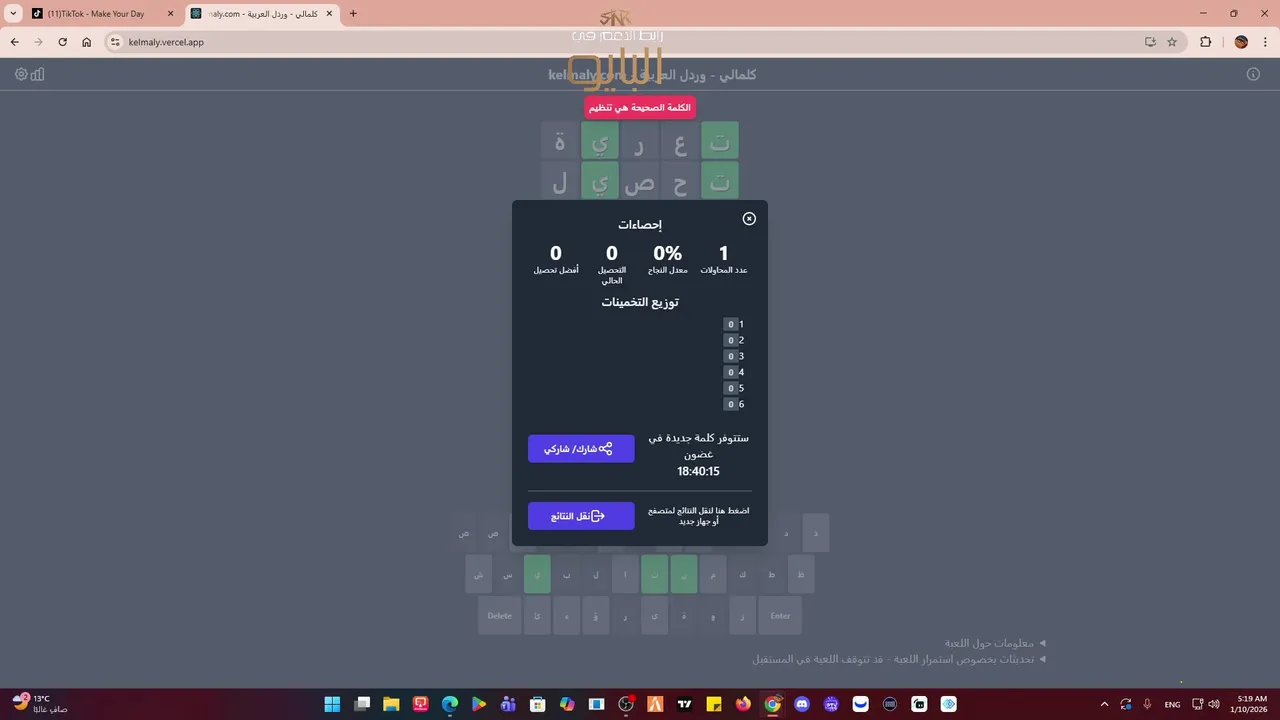
Task: Expand the تحديثات بخصوص استمرار اللعبة section
Action: (x=899, y=659)
